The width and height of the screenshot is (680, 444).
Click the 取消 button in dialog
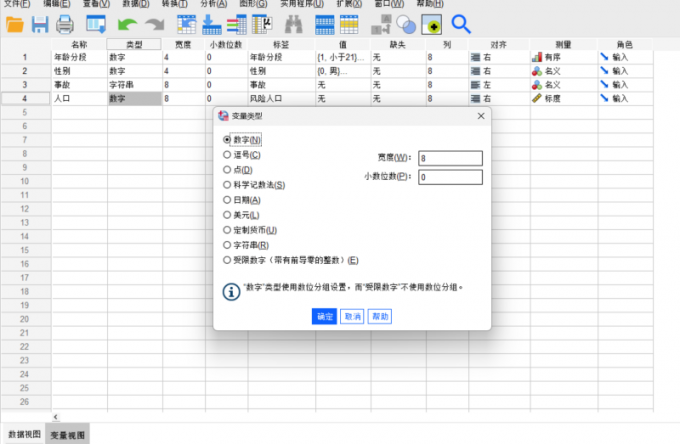point(352,317)
